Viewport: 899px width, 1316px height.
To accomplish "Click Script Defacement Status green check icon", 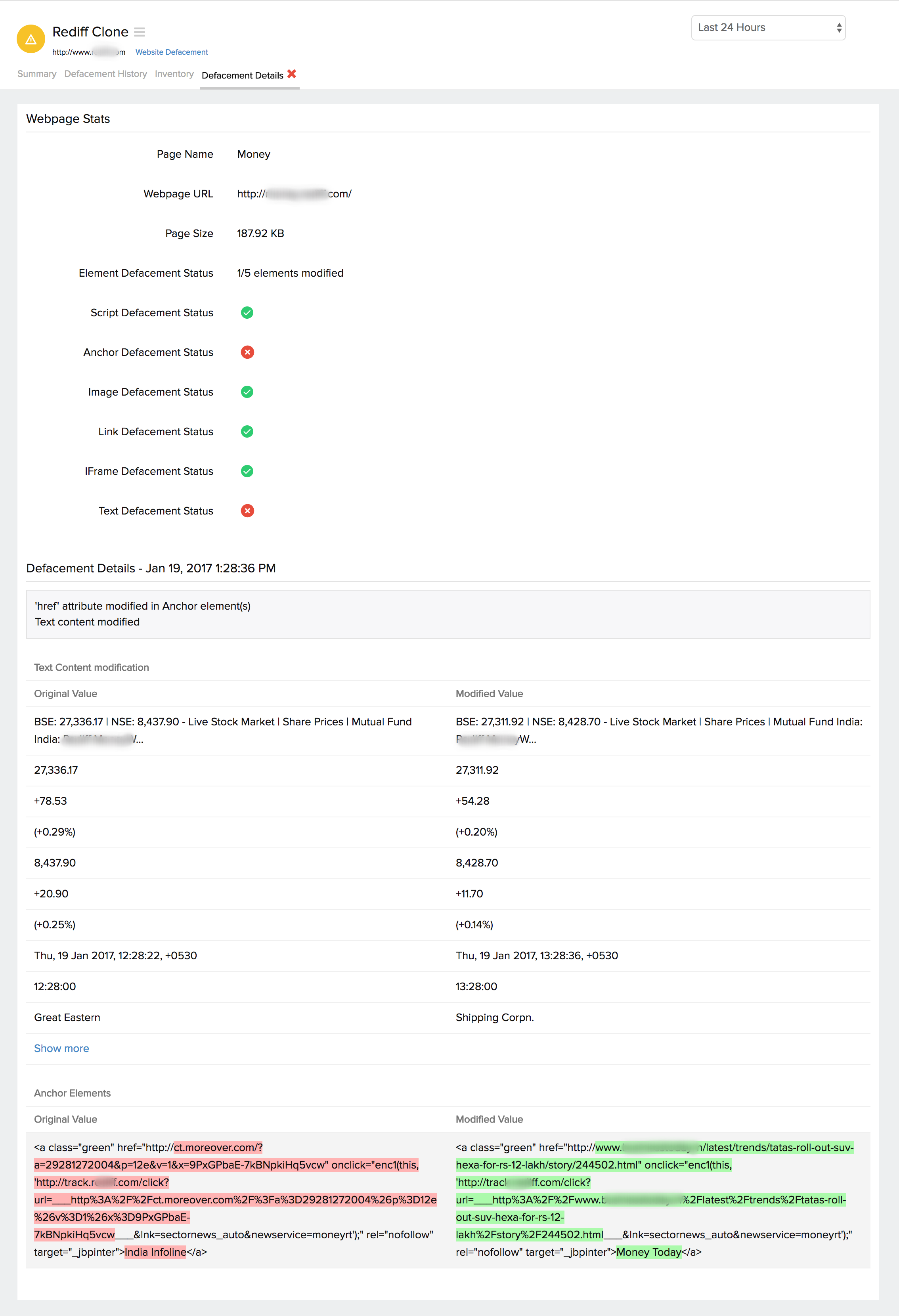I will (x=247, y=313).
